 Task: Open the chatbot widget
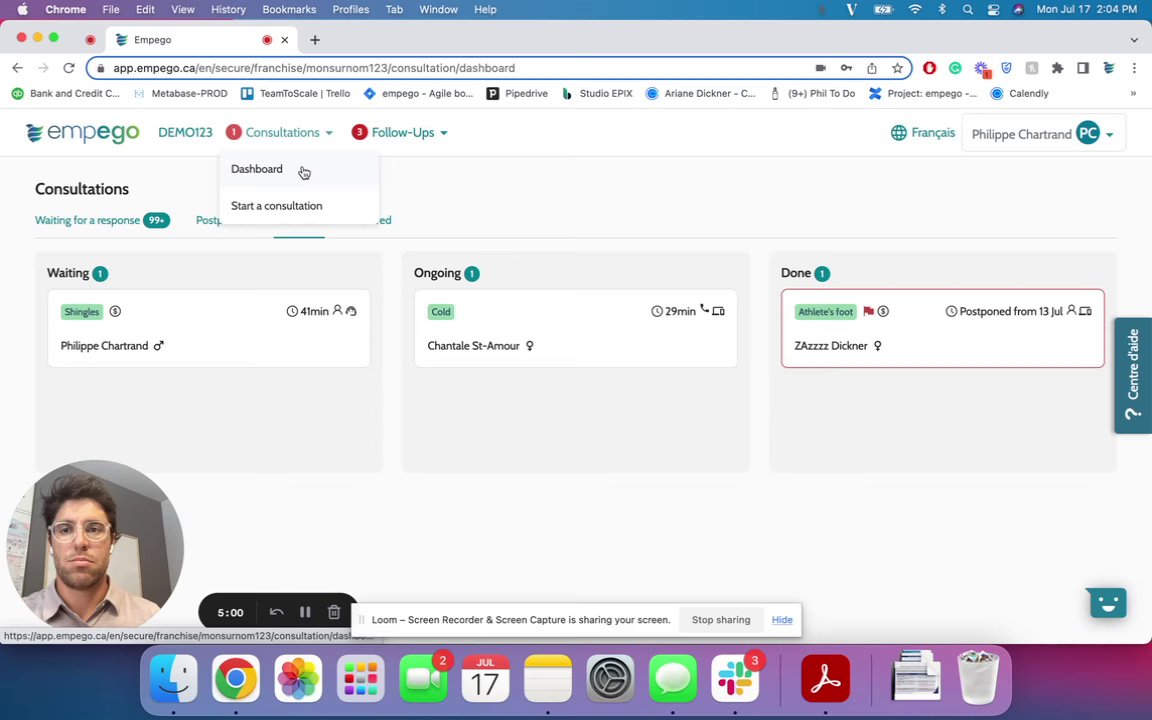pyautogui.click(x=1107, y=602)
